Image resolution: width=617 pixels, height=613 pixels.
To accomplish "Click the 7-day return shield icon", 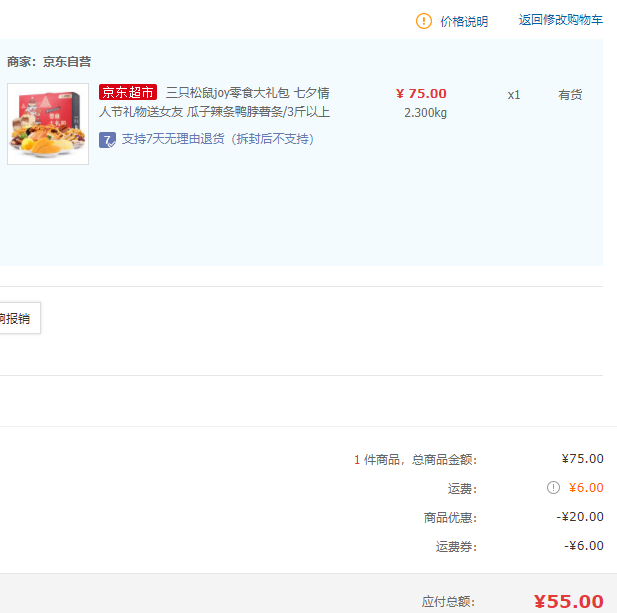I will [107, 140].
